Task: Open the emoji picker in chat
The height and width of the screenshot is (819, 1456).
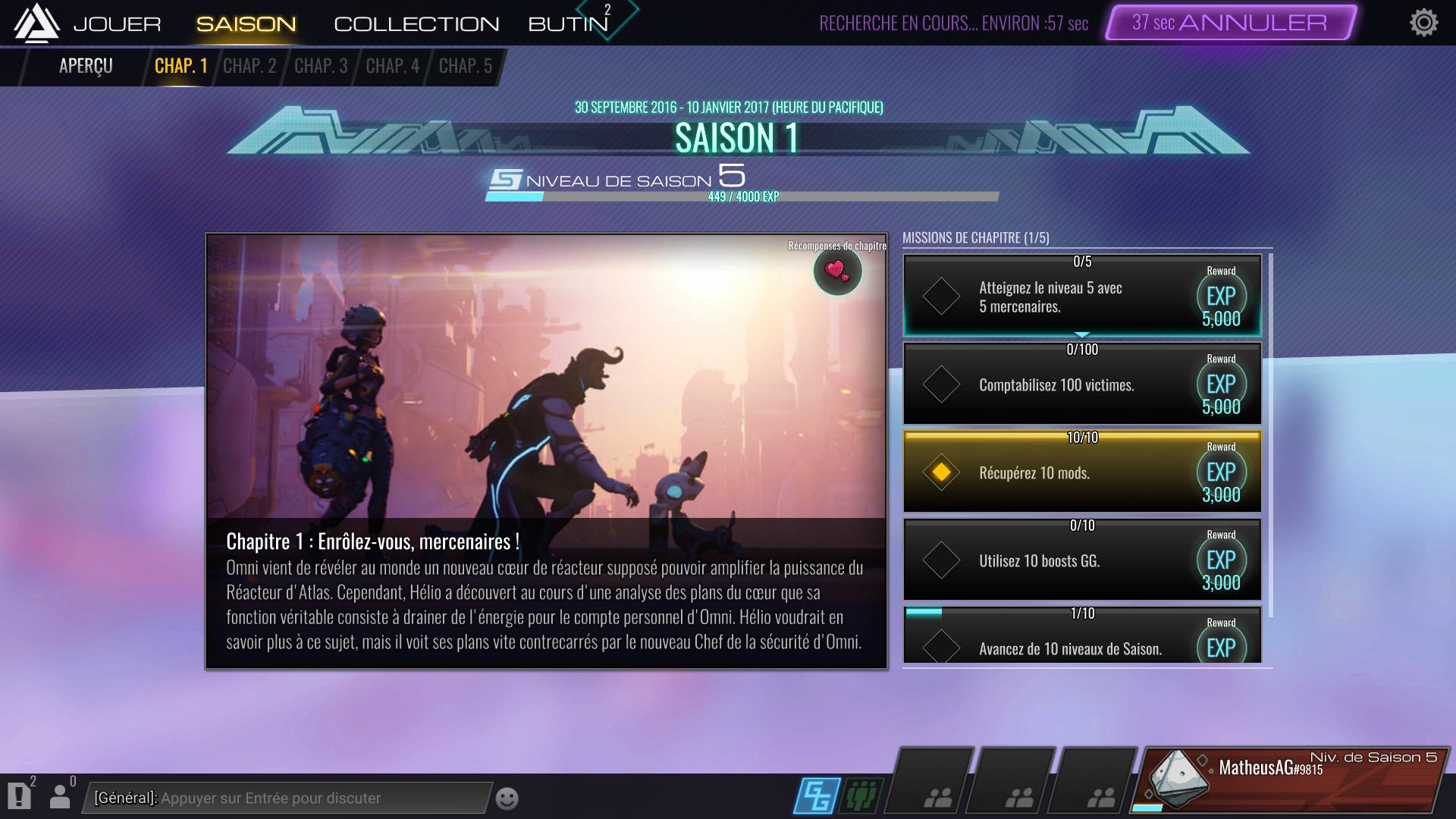Action: (507, 798)
